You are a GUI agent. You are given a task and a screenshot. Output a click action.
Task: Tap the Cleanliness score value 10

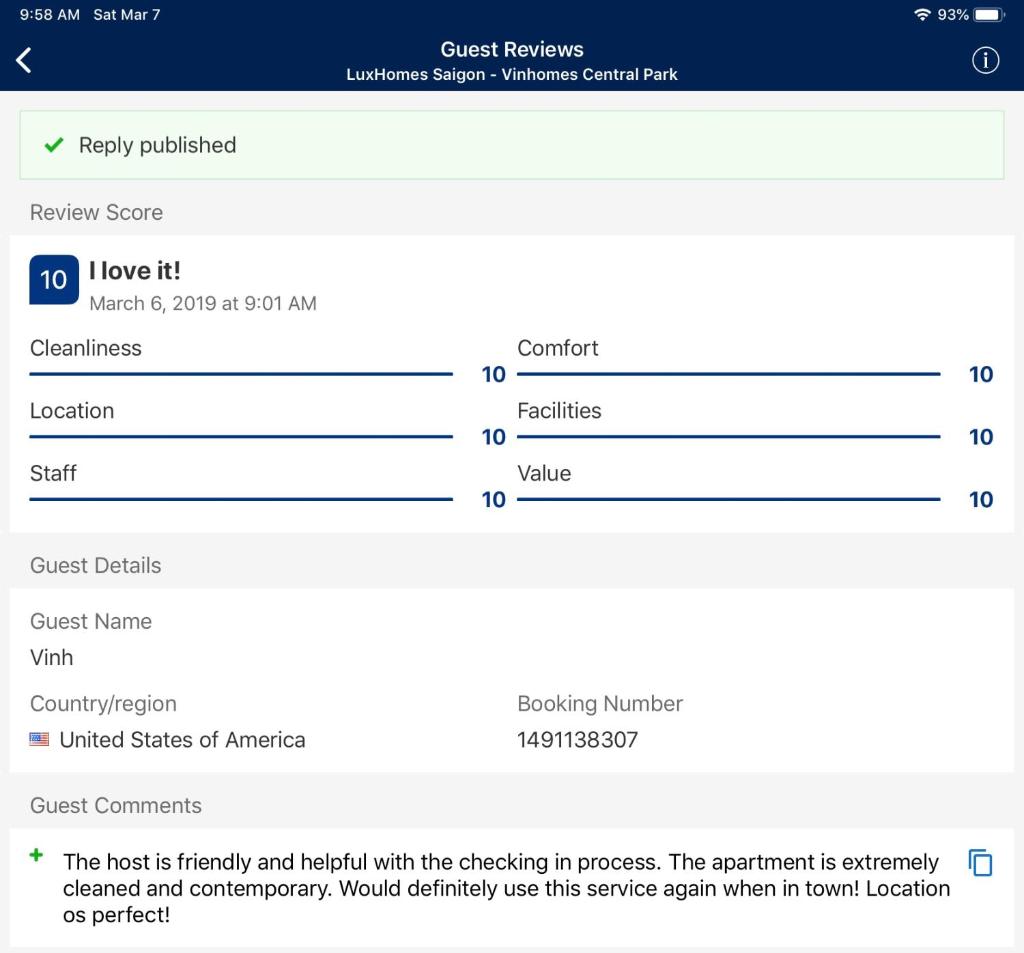tap(494, 374)
